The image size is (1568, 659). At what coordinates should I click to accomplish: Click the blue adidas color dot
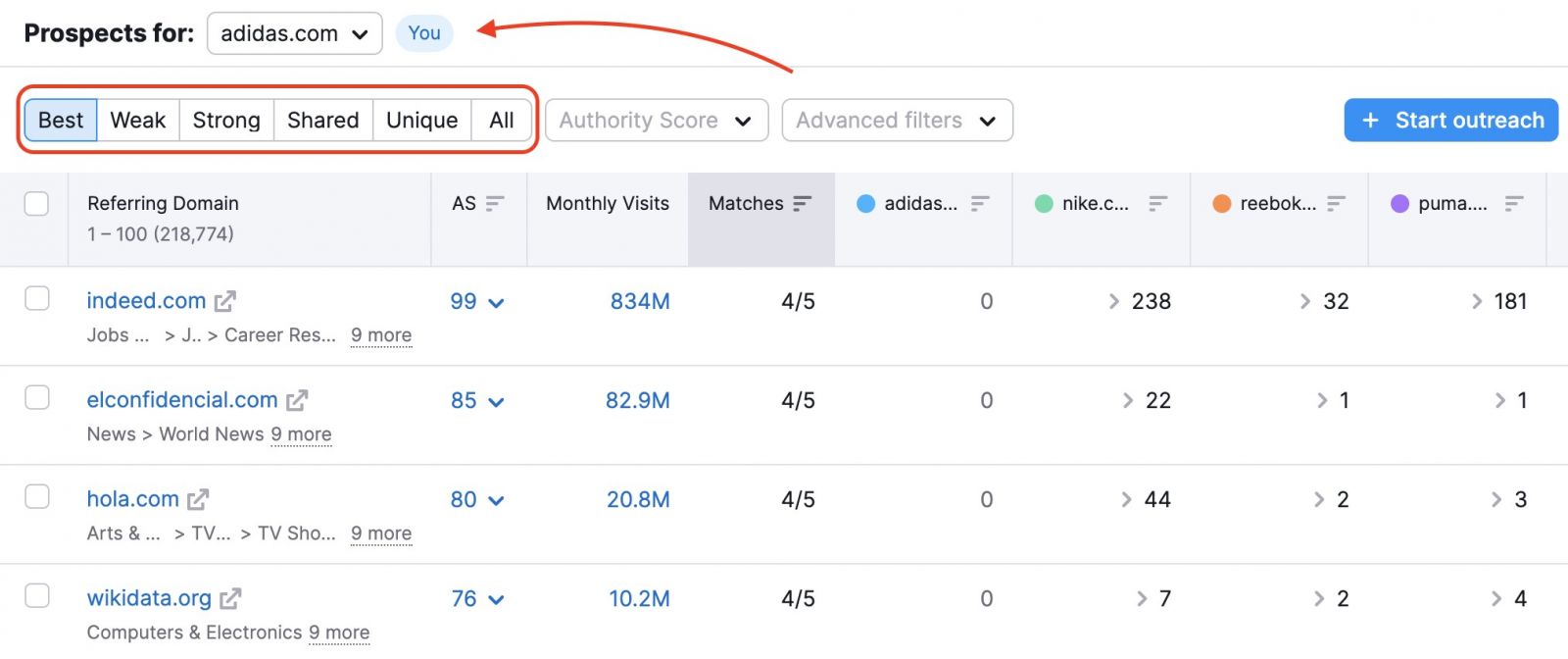(865, 203)
